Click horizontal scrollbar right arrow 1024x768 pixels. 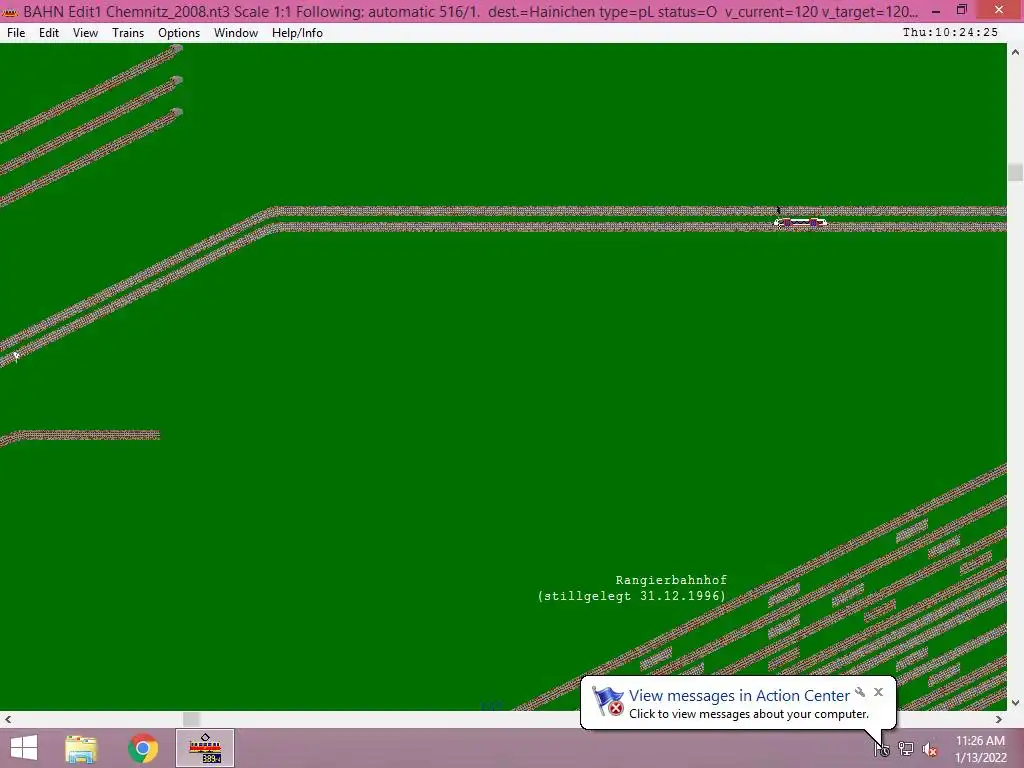[999, 719]
